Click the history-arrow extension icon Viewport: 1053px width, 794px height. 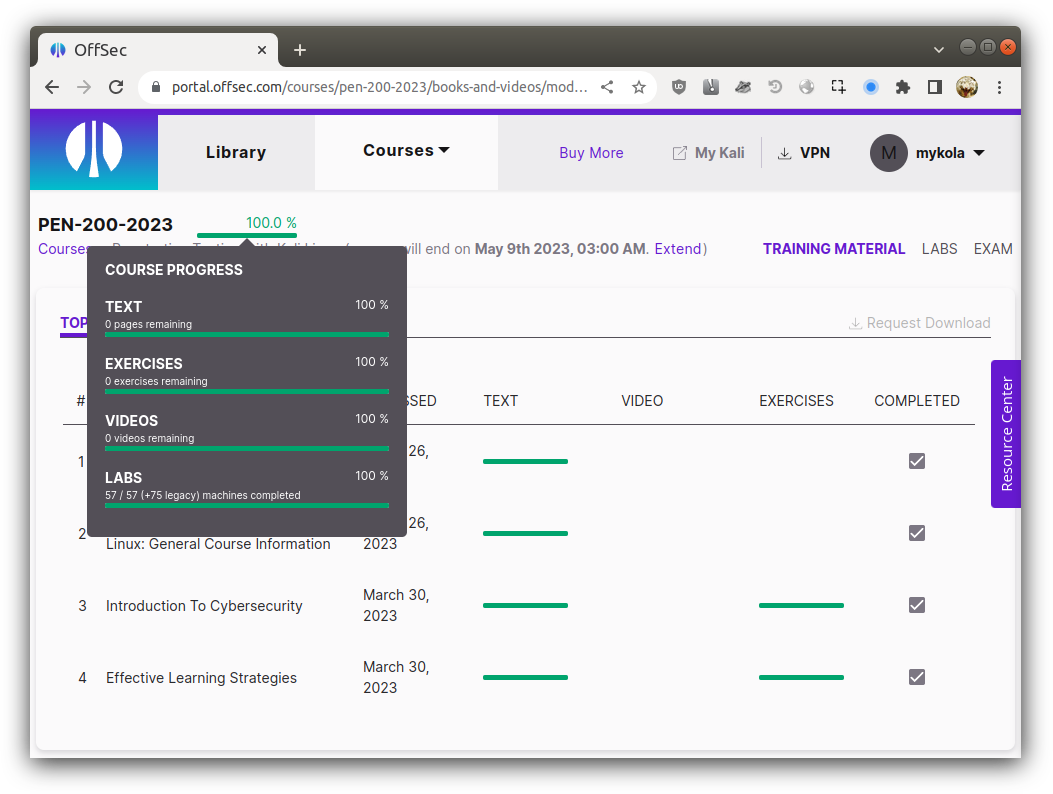pos(775,87)
